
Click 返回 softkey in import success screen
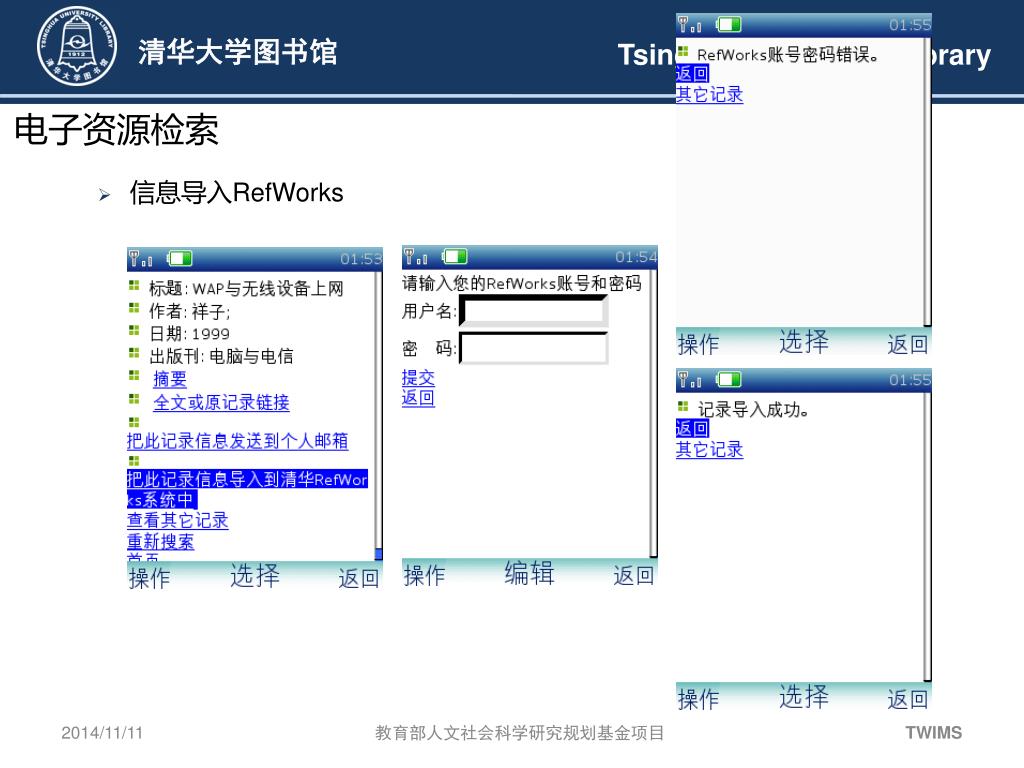(908, 699)
